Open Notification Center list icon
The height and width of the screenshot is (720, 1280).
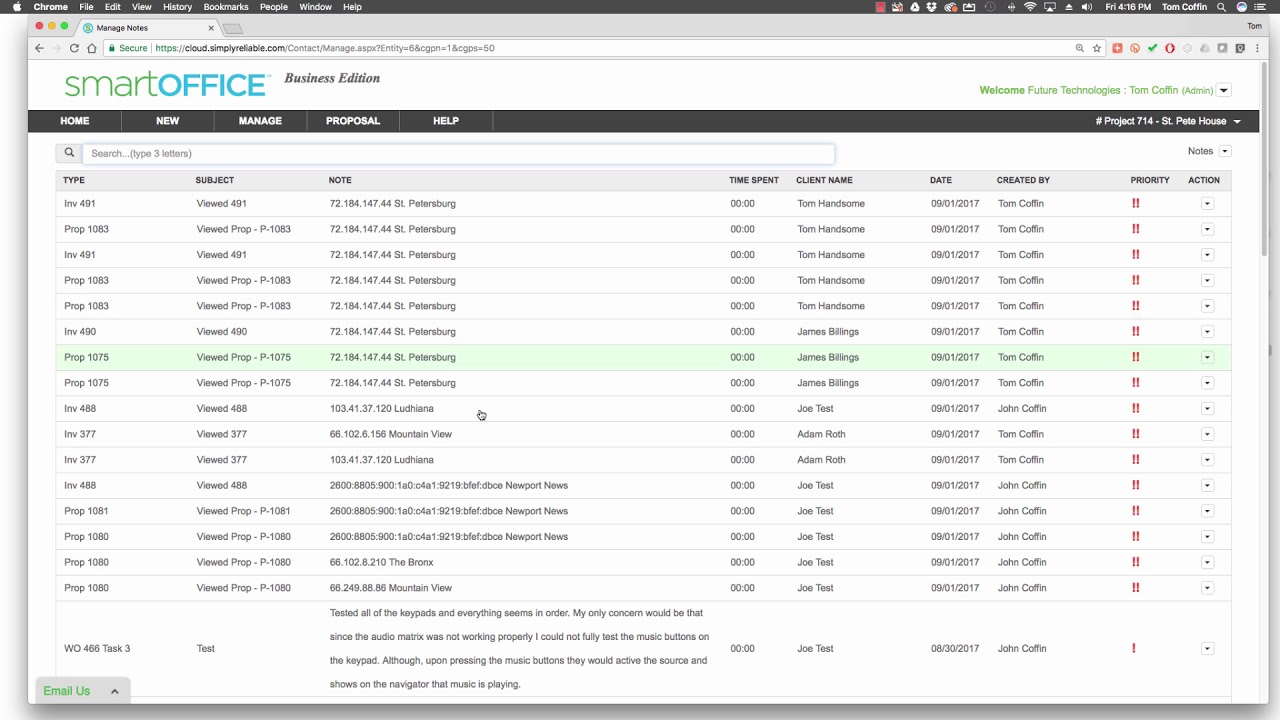(1261, 7)
